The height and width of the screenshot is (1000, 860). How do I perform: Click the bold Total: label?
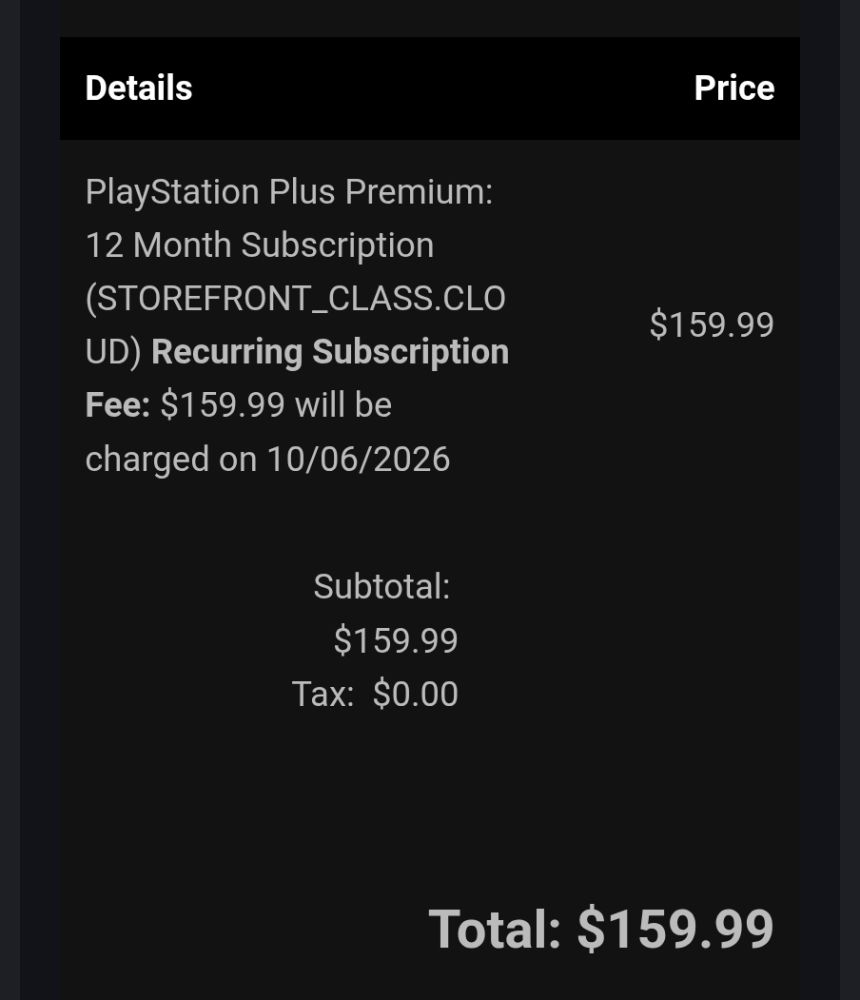(494, 929)
